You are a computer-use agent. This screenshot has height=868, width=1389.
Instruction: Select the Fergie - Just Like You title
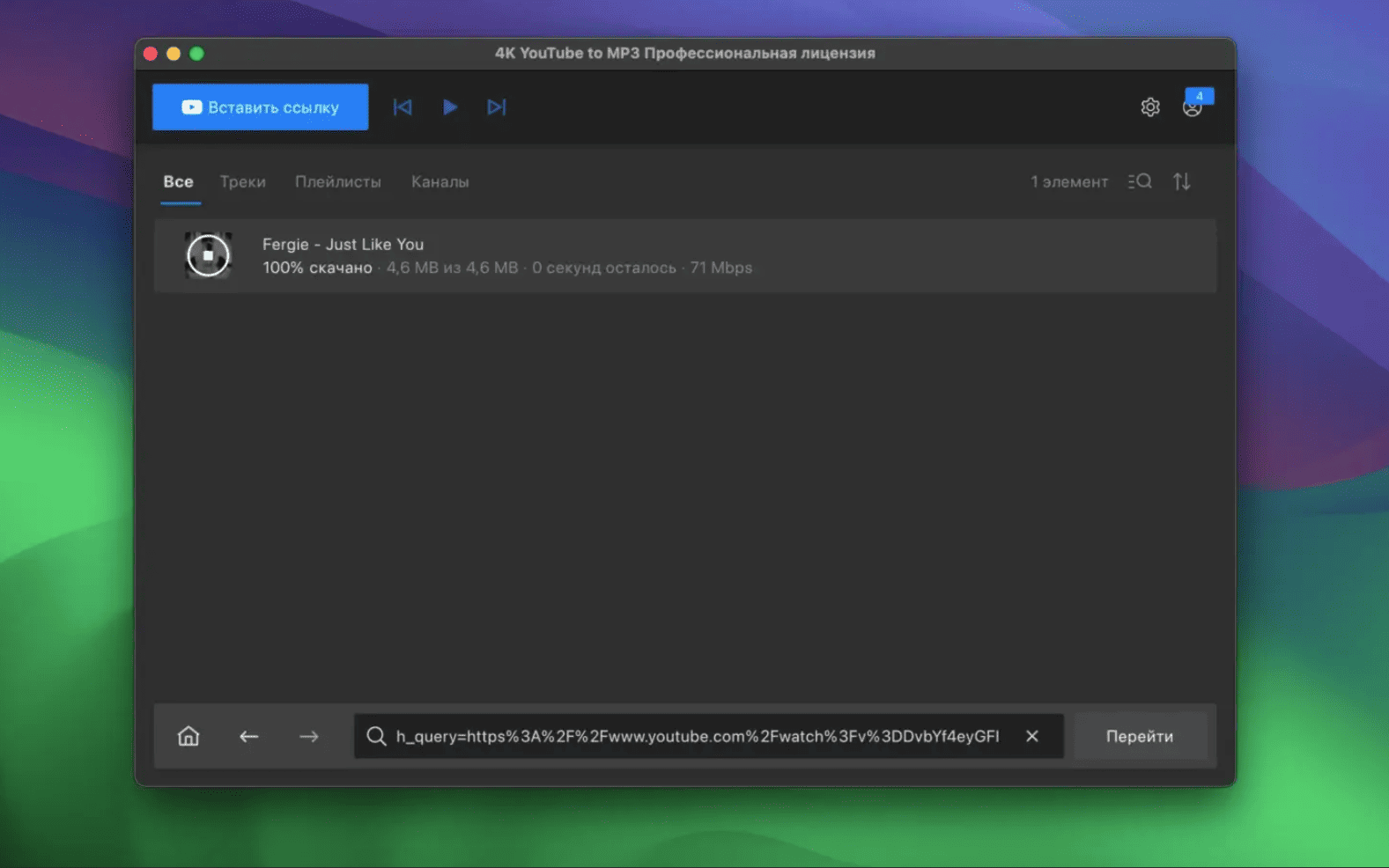coord(343,245)
